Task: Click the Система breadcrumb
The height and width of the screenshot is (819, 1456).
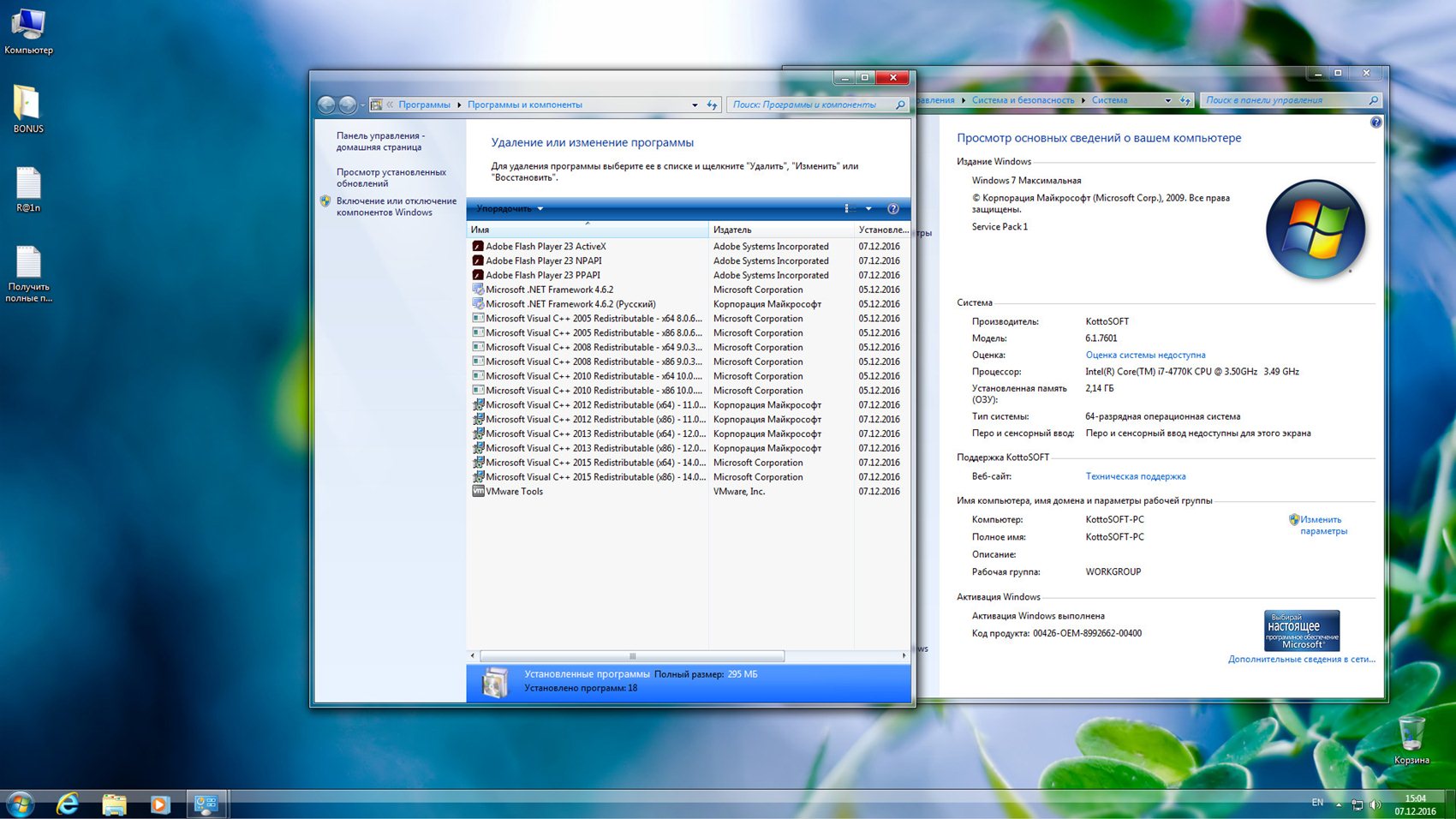Action: click(1109, 100)
